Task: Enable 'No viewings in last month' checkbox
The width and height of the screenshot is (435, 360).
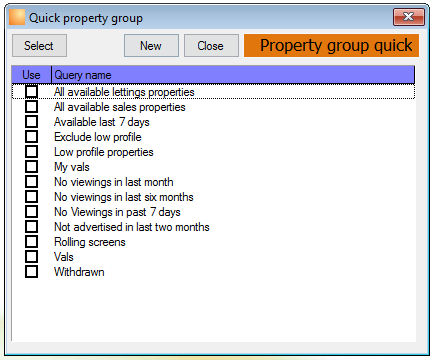Action: point(31,182)
